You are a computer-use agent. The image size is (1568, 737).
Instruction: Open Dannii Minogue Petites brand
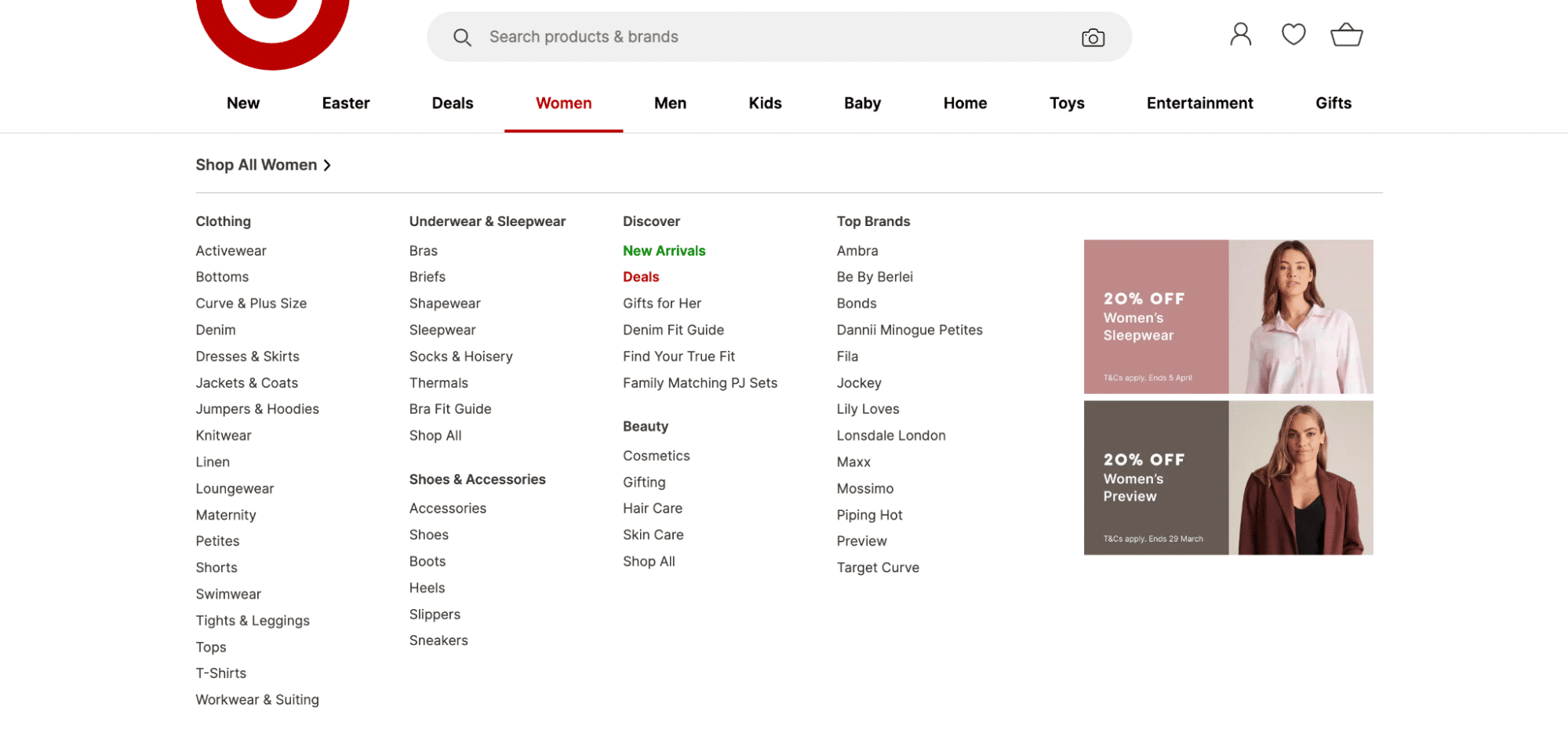click(909, 330)
